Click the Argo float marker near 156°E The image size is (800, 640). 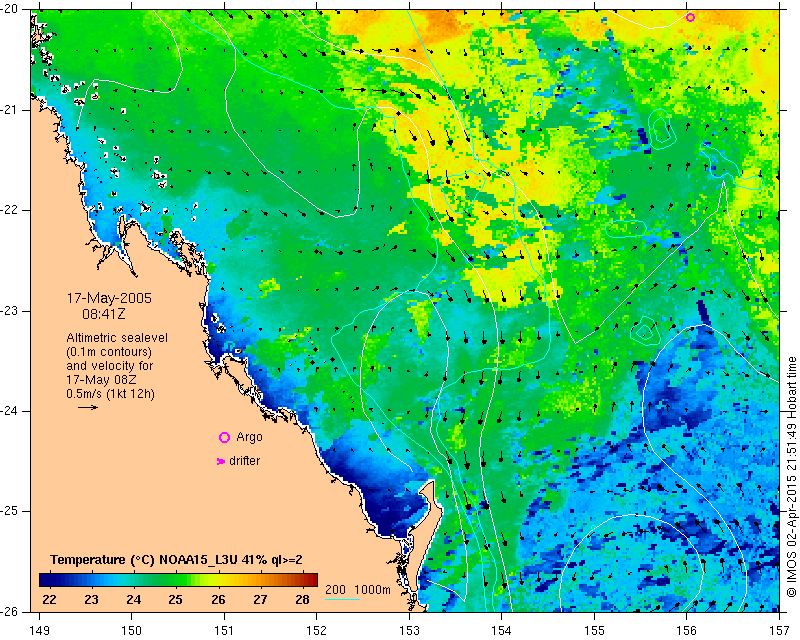click(x=690, y=17)
